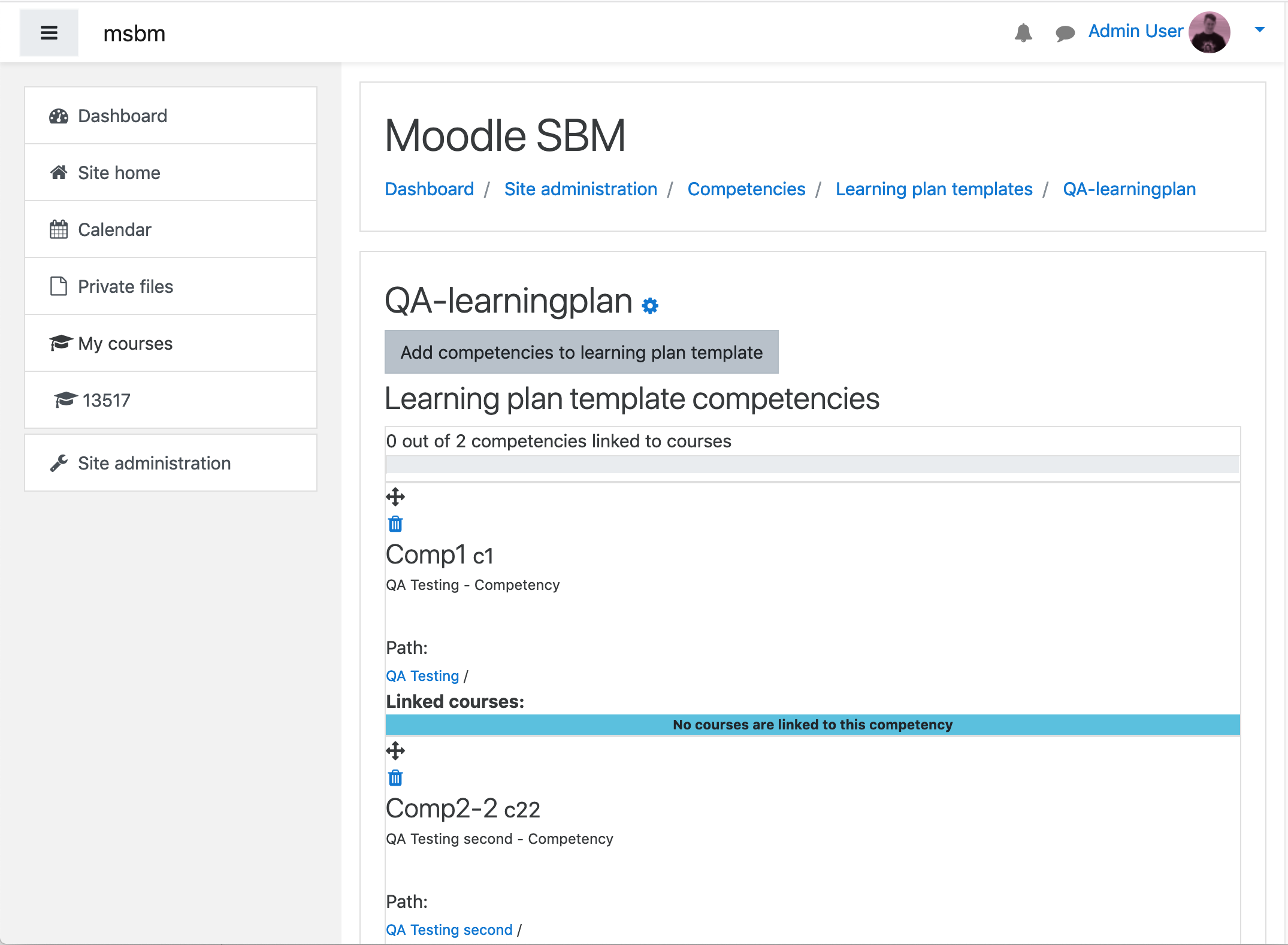Click the Comp1 c1 competency title
The image size is (1288, 945).
pos(440,555)
